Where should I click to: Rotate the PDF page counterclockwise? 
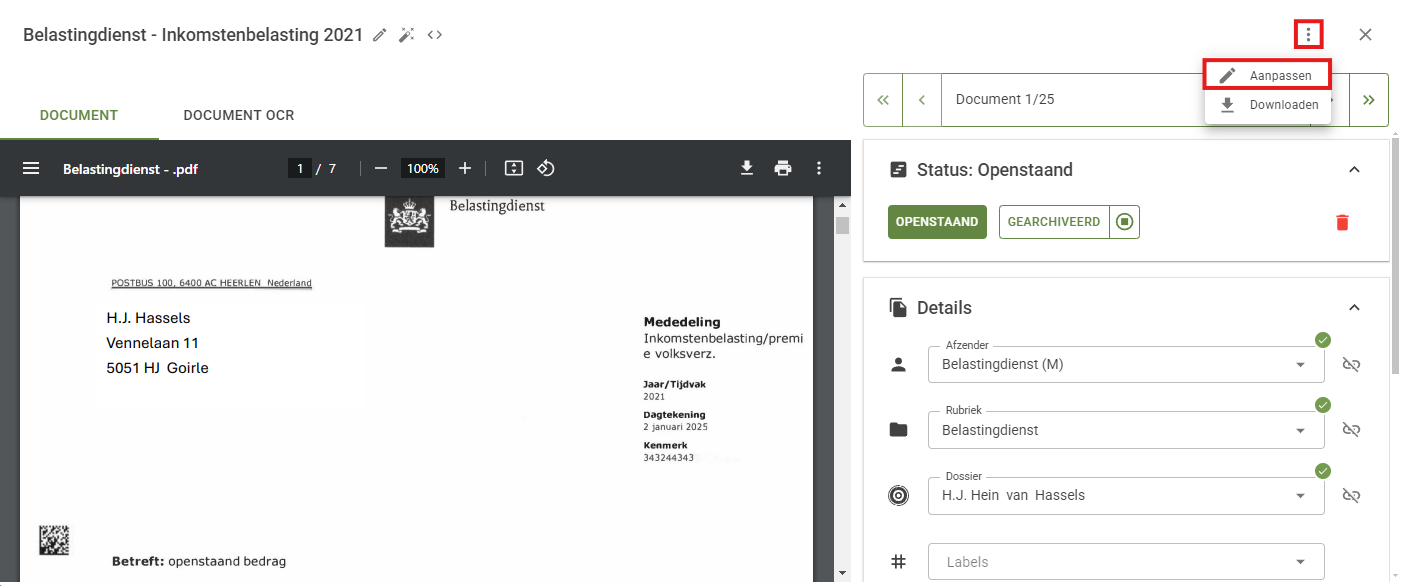(x=546, y=168)
